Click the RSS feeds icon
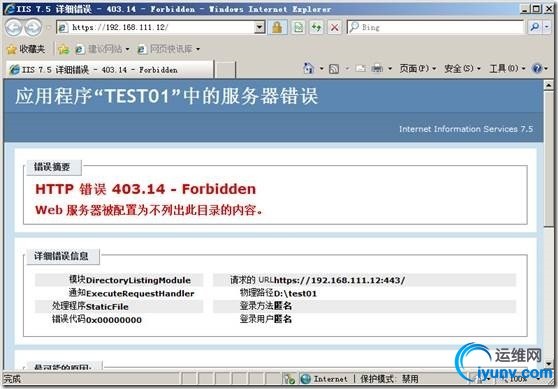The width and height of the screenshot is (558, 389). pos(334,68)
